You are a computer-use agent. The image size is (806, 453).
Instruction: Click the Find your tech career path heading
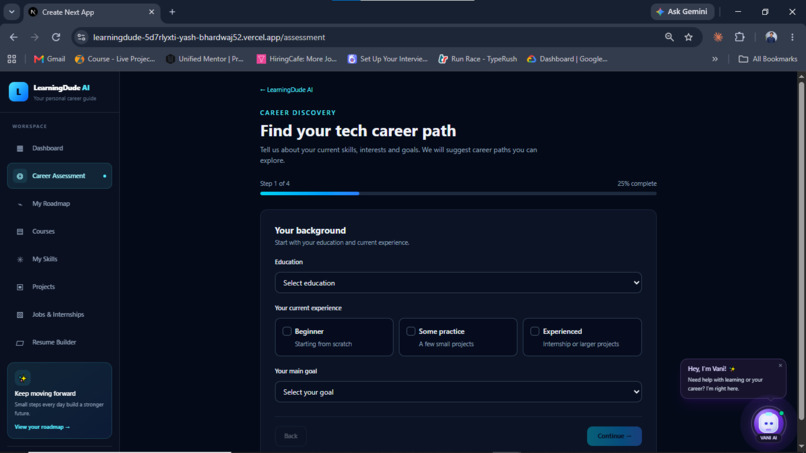358,131
